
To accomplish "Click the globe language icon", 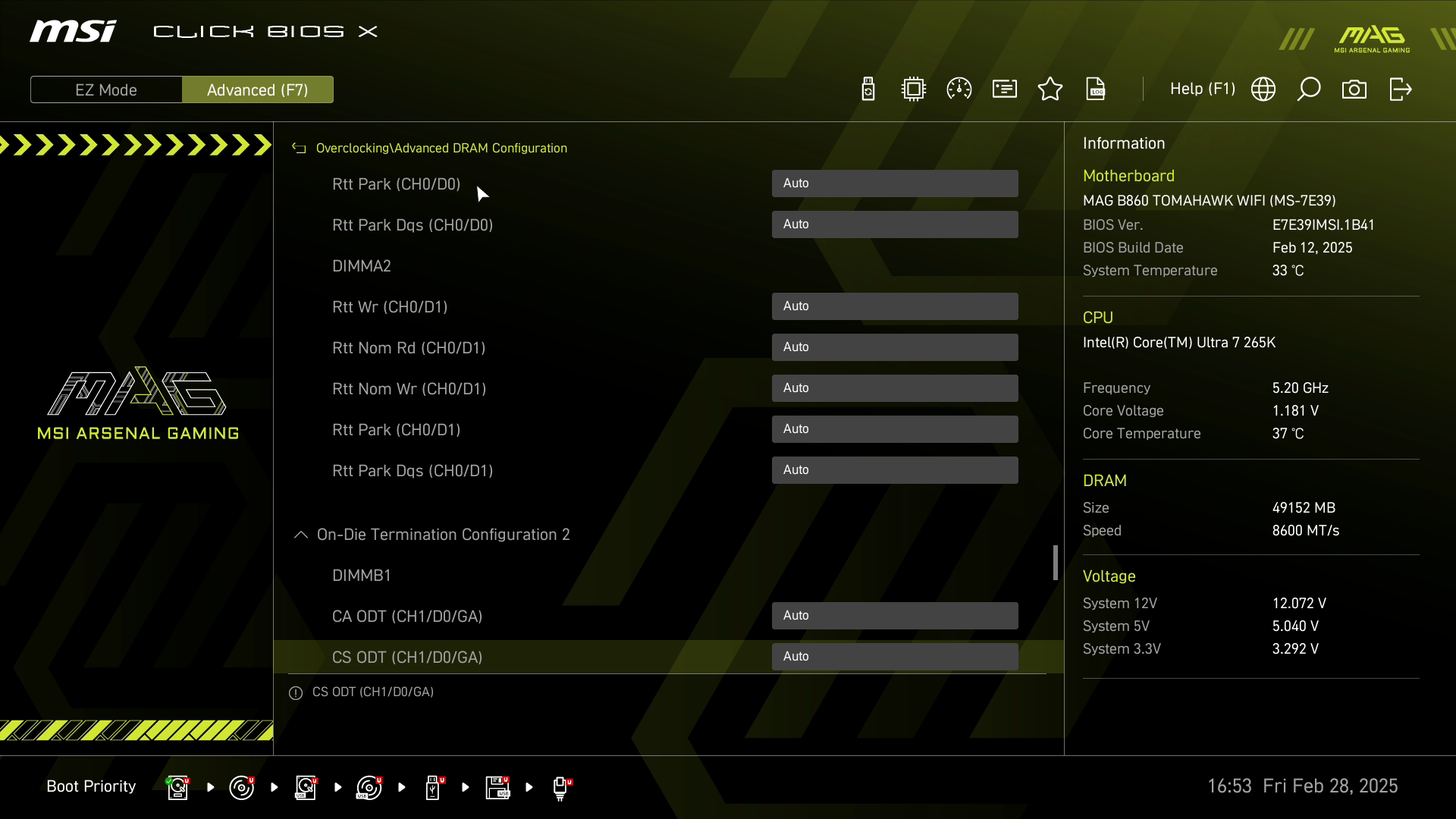I will [1263, 89].
